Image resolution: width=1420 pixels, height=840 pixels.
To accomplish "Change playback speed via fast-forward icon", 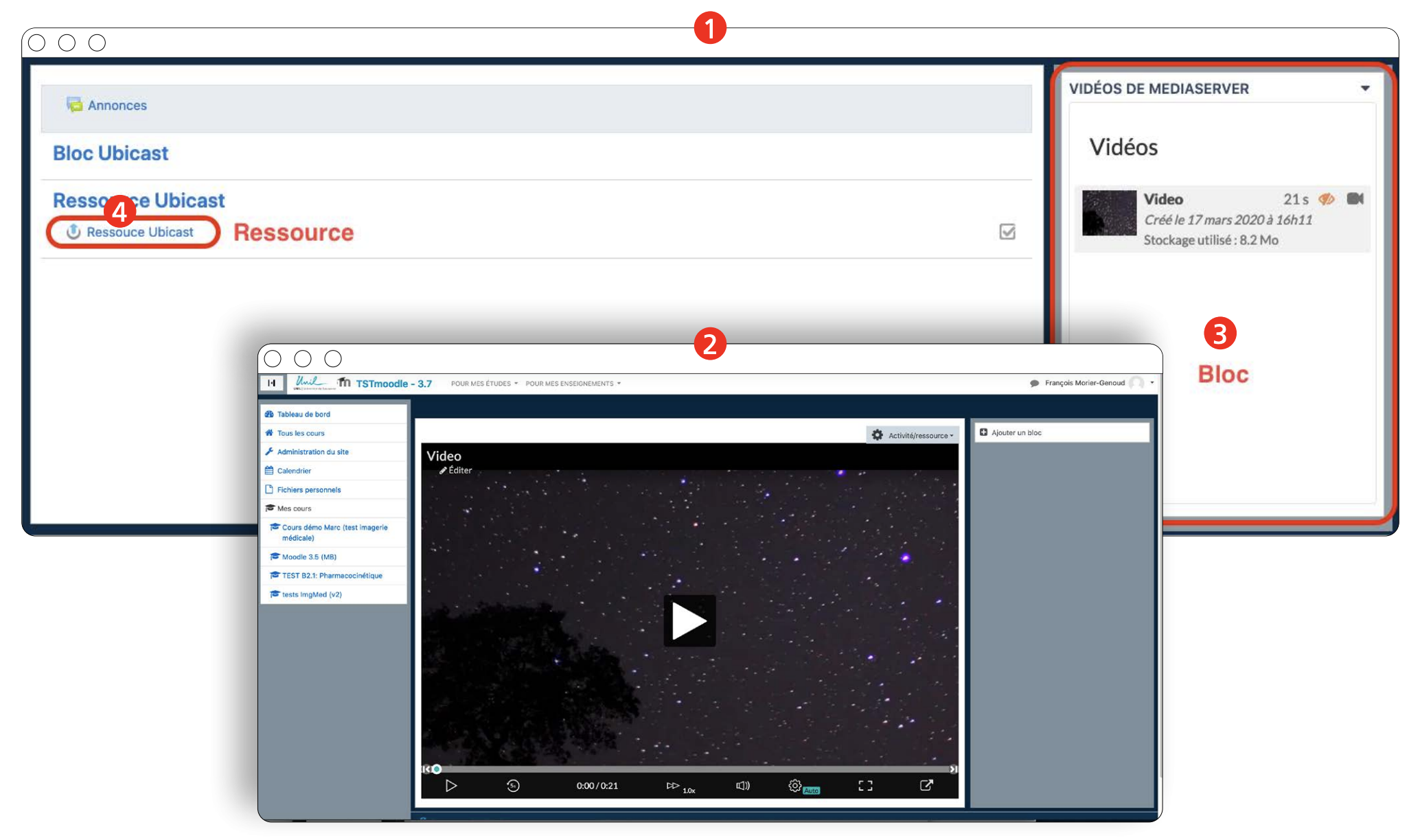I will pos(673,786).
